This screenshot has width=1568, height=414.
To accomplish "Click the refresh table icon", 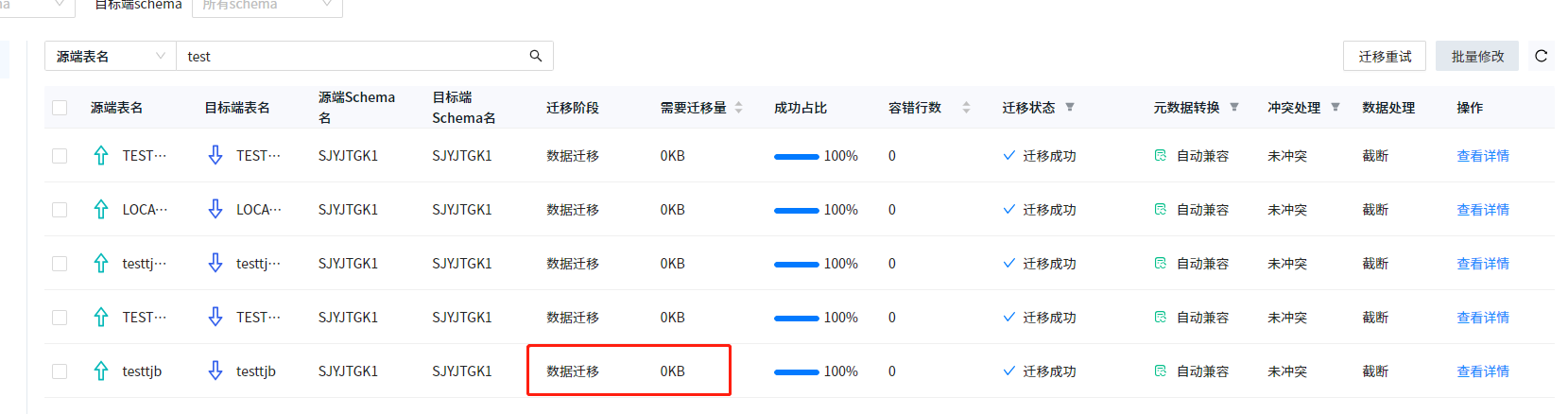I will tap(1541, 56).
